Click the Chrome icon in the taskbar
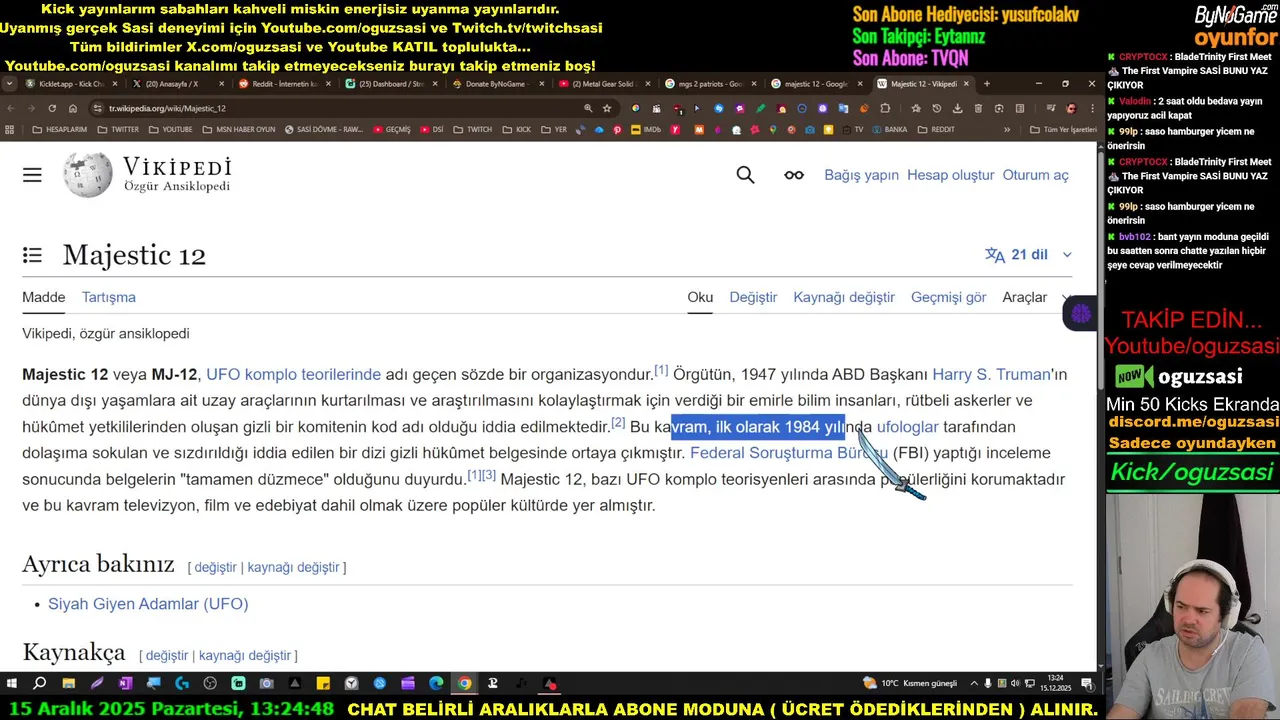Screen dimensions: 1280x720 pyautogui.click(x=464, y=684)
